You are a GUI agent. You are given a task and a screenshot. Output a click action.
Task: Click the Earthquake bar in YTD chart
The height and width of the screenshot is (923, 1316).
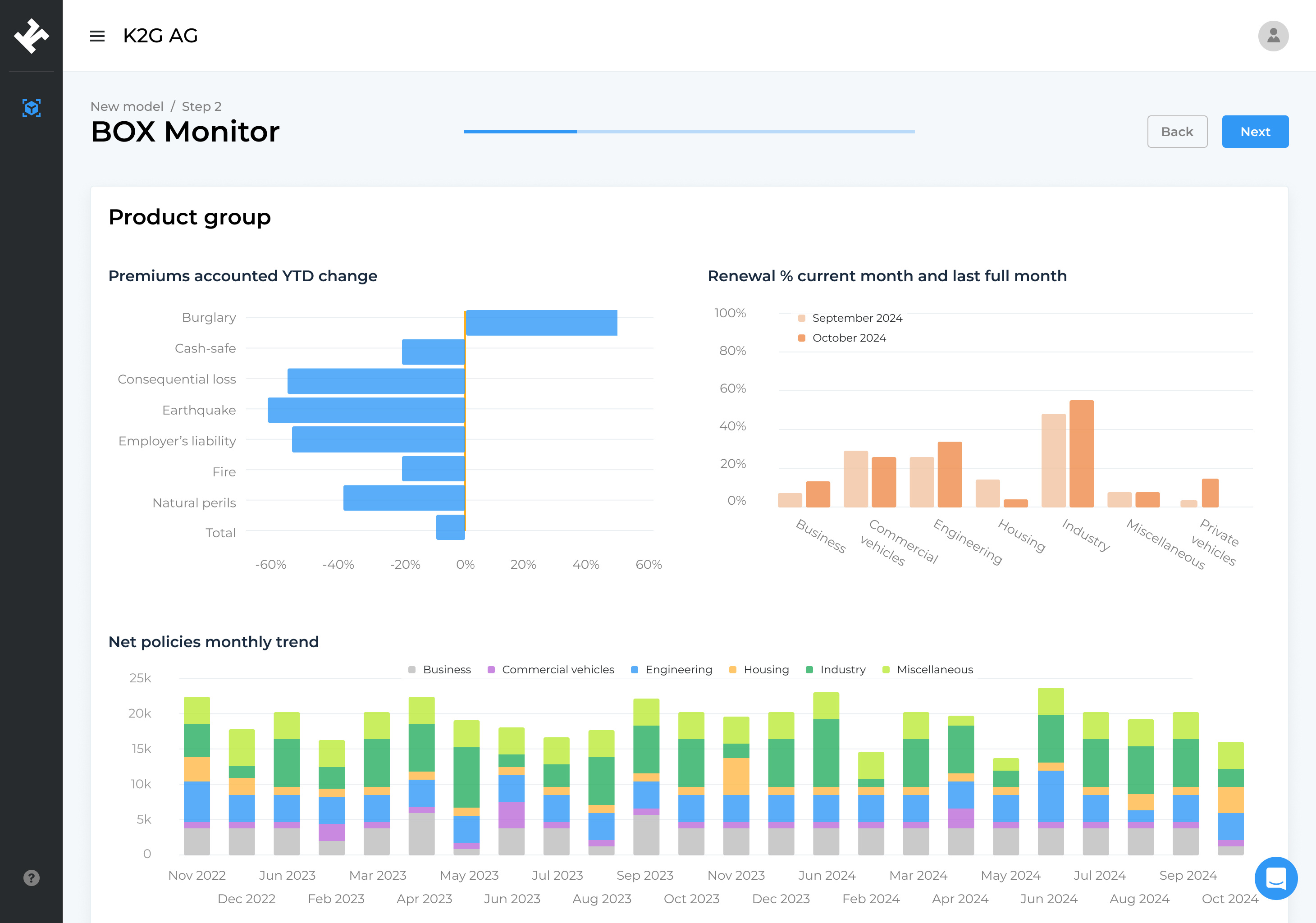click(366, 410)
